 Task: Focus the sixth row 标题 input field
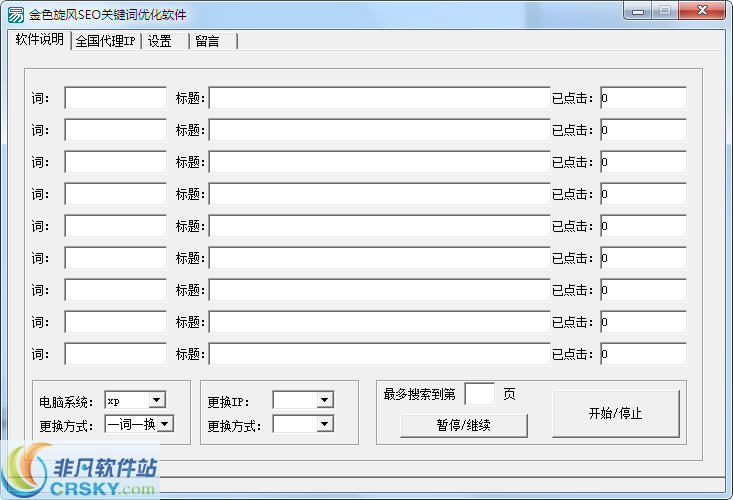[x=379, y=258]
